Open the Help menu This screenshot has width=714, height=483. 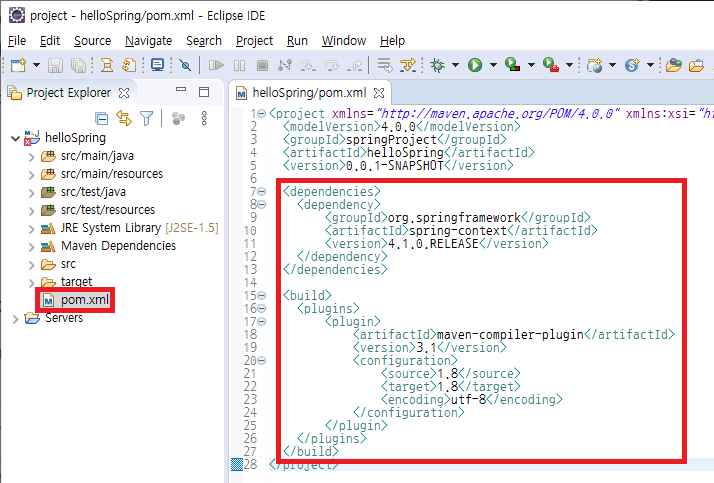(x=392, y=41)
